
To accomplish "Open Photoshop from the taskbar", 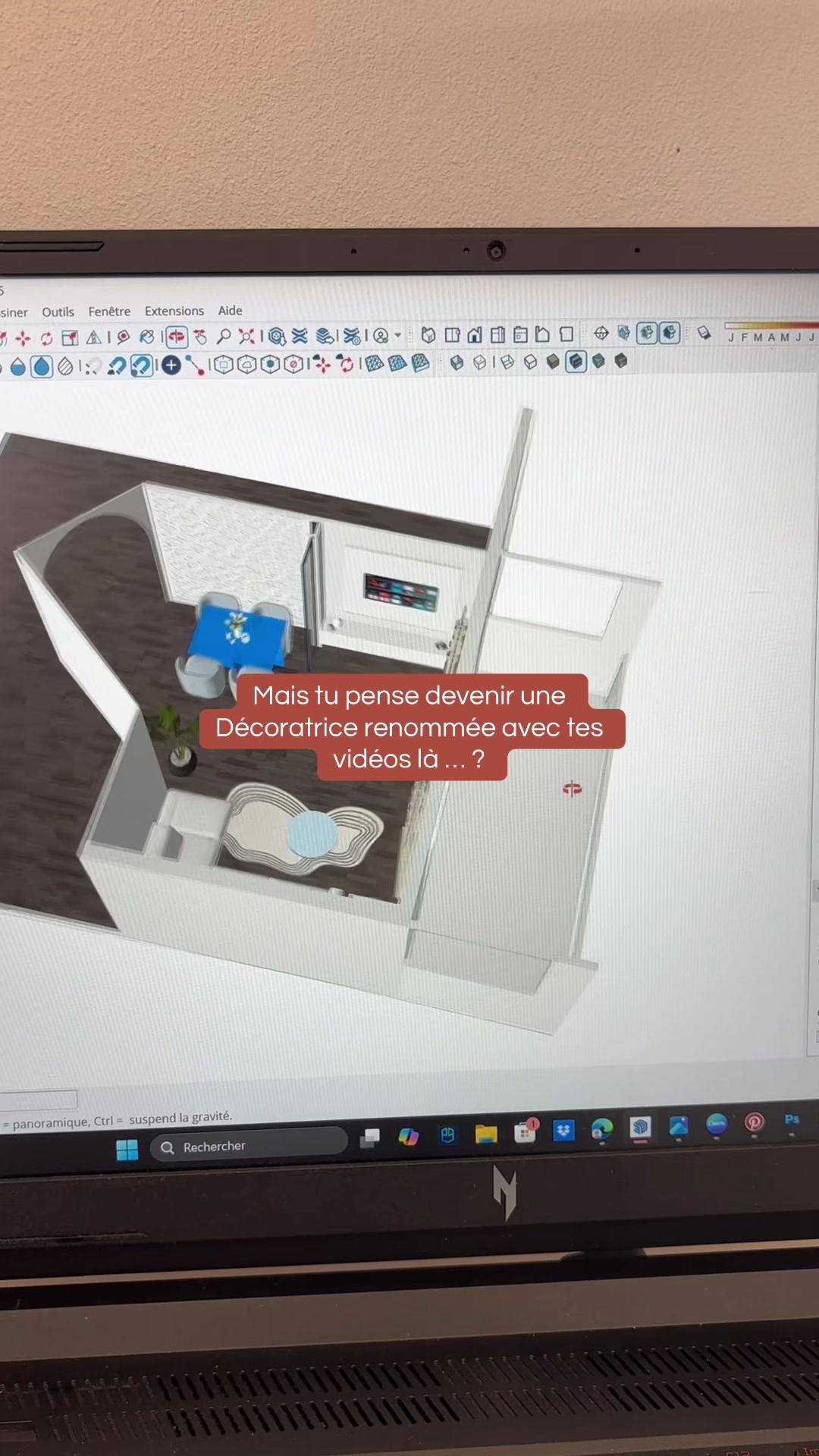I will (x=792, y=1119).
